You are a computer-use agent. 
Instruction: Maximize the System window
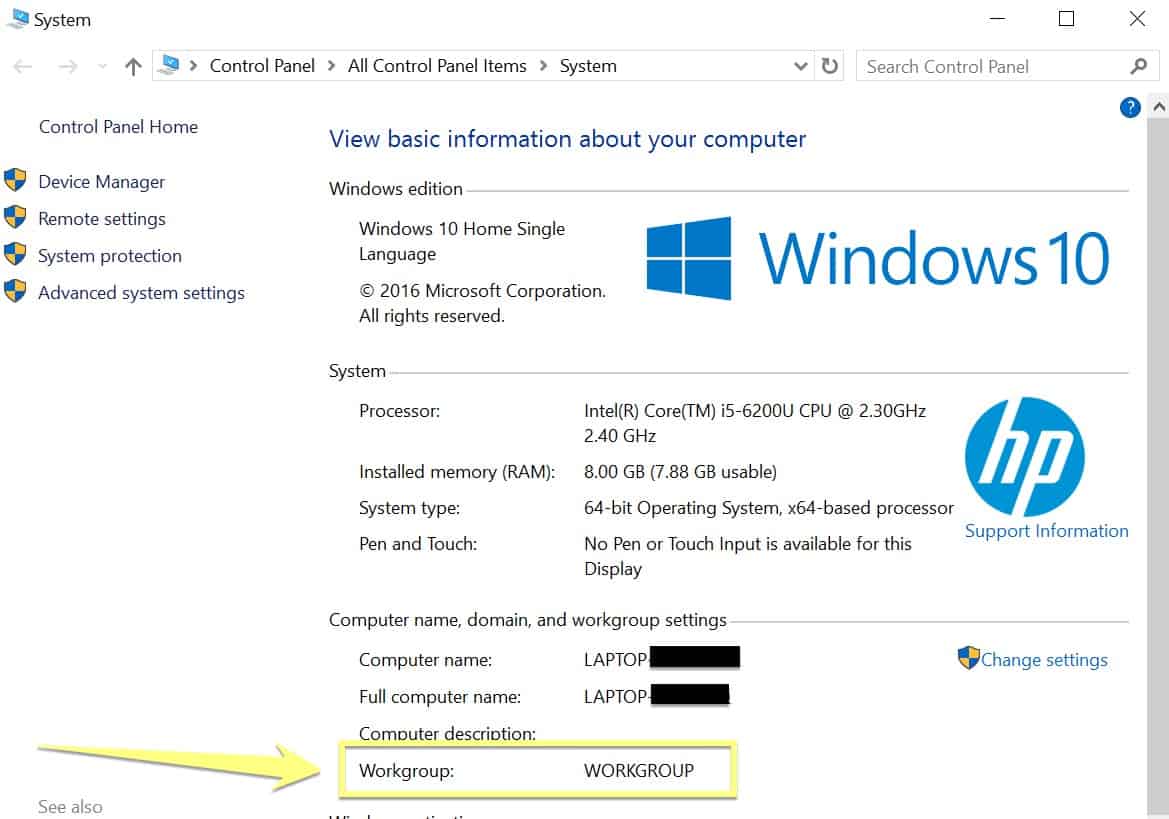pyautogui.click(x=1067, y=19)
